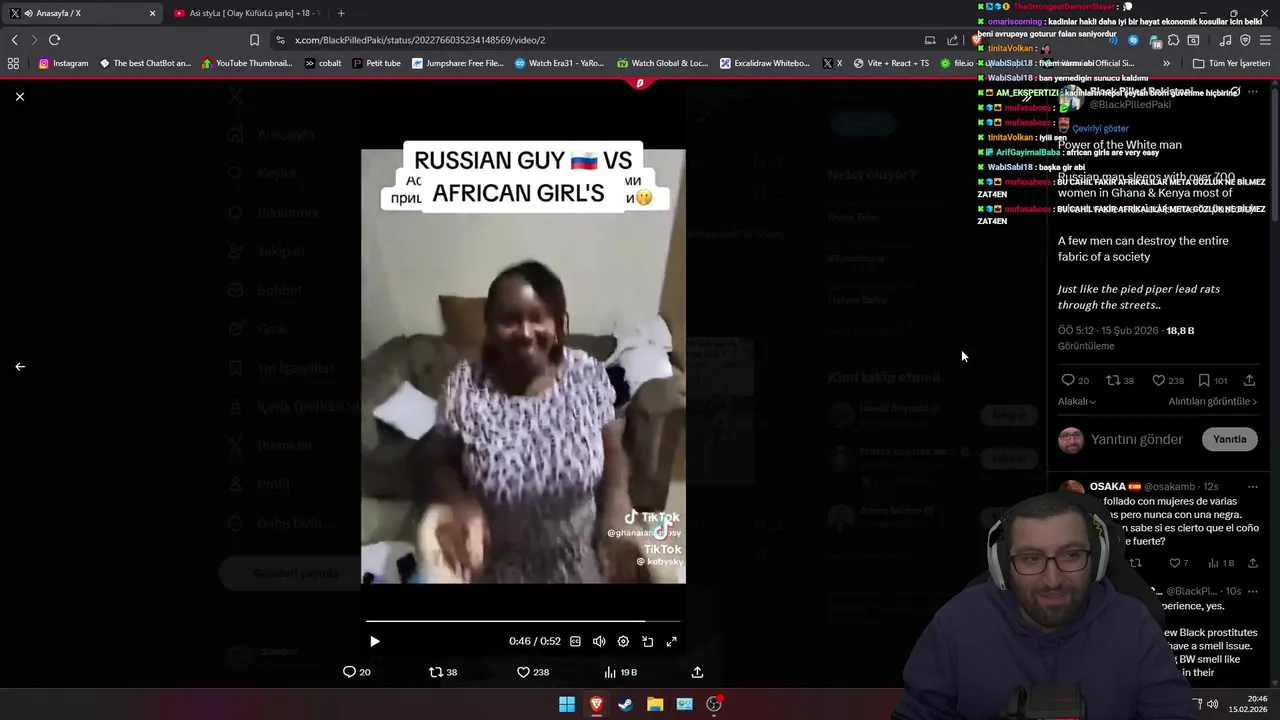The width and height of the screenshot is (1280, 720).
Task: Open the Instagram bookmark
Action: pyautogui.click(x=63, y=63)
